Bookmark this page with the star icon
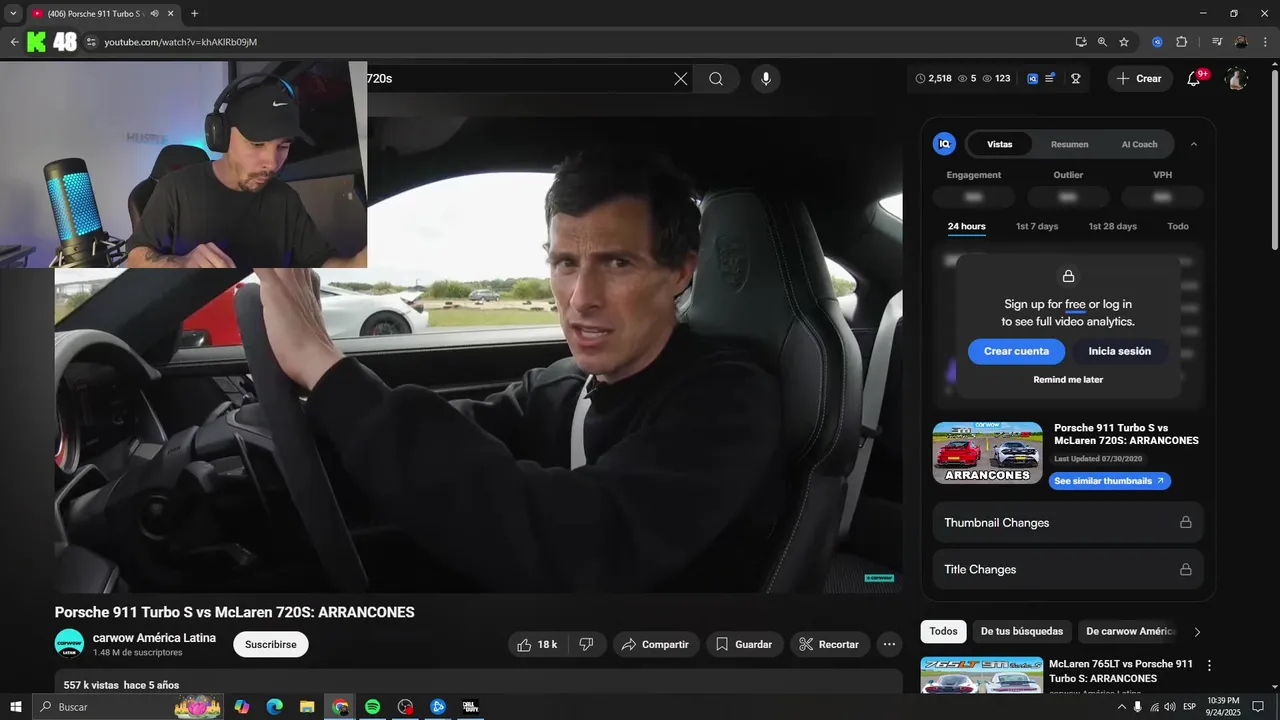This screenshot has height=720, width=1280. 1124,42
